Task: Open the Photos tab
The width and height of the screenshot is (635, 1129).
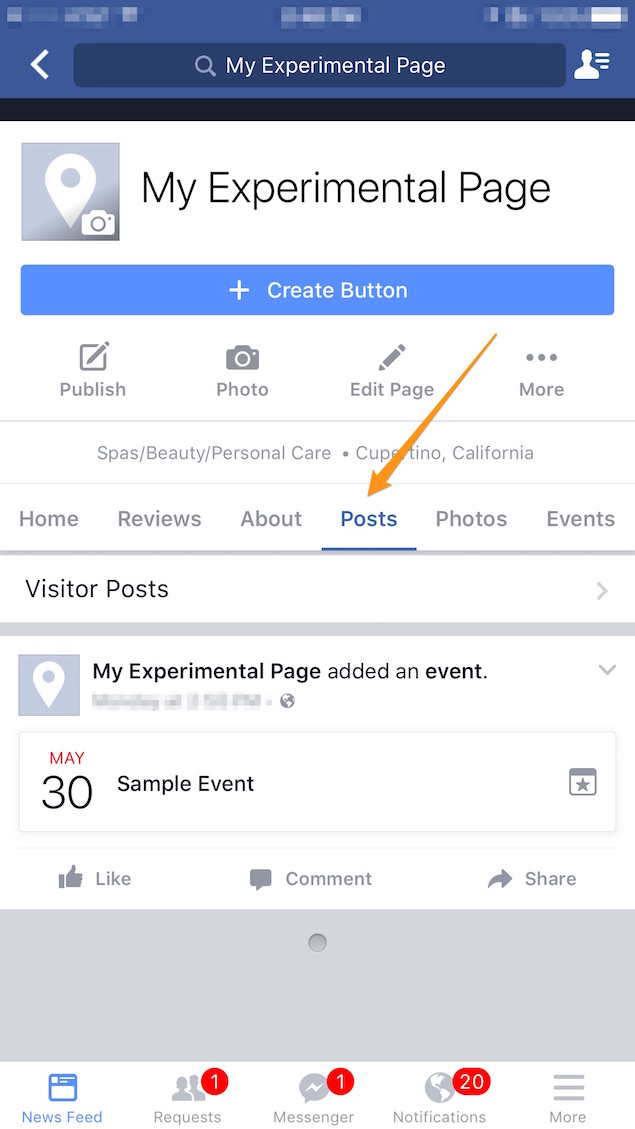Action: tap(471, 518)
